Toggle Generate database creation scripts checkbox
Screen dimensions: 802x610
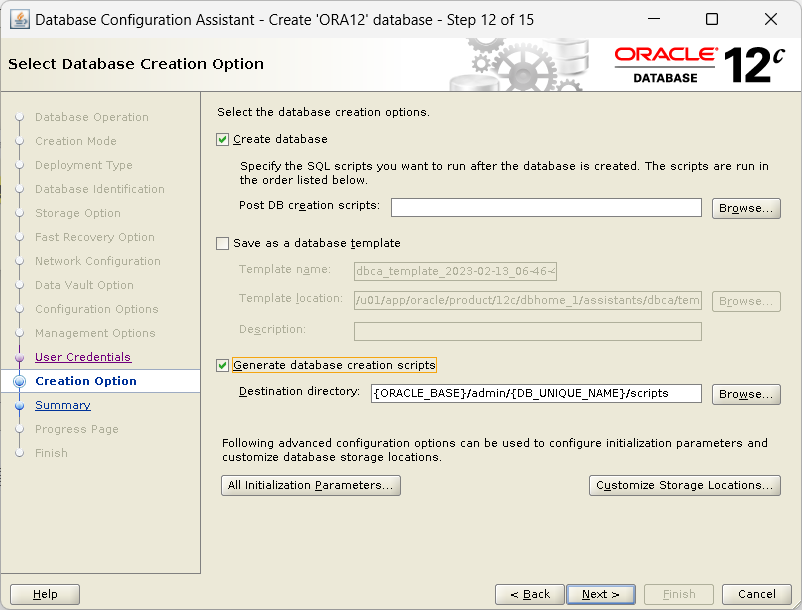222,366
